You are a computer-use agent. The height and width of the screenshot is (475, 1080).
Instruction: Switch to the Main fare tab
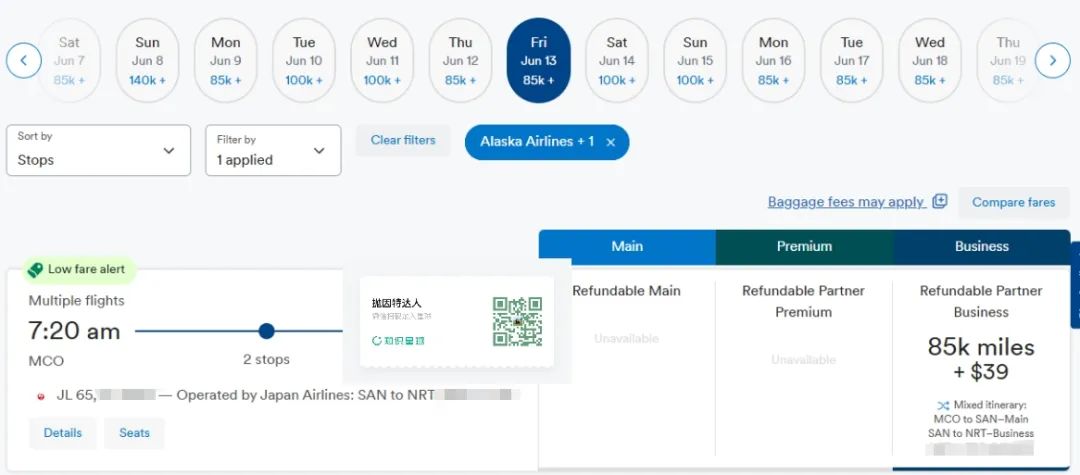[627, 246]
